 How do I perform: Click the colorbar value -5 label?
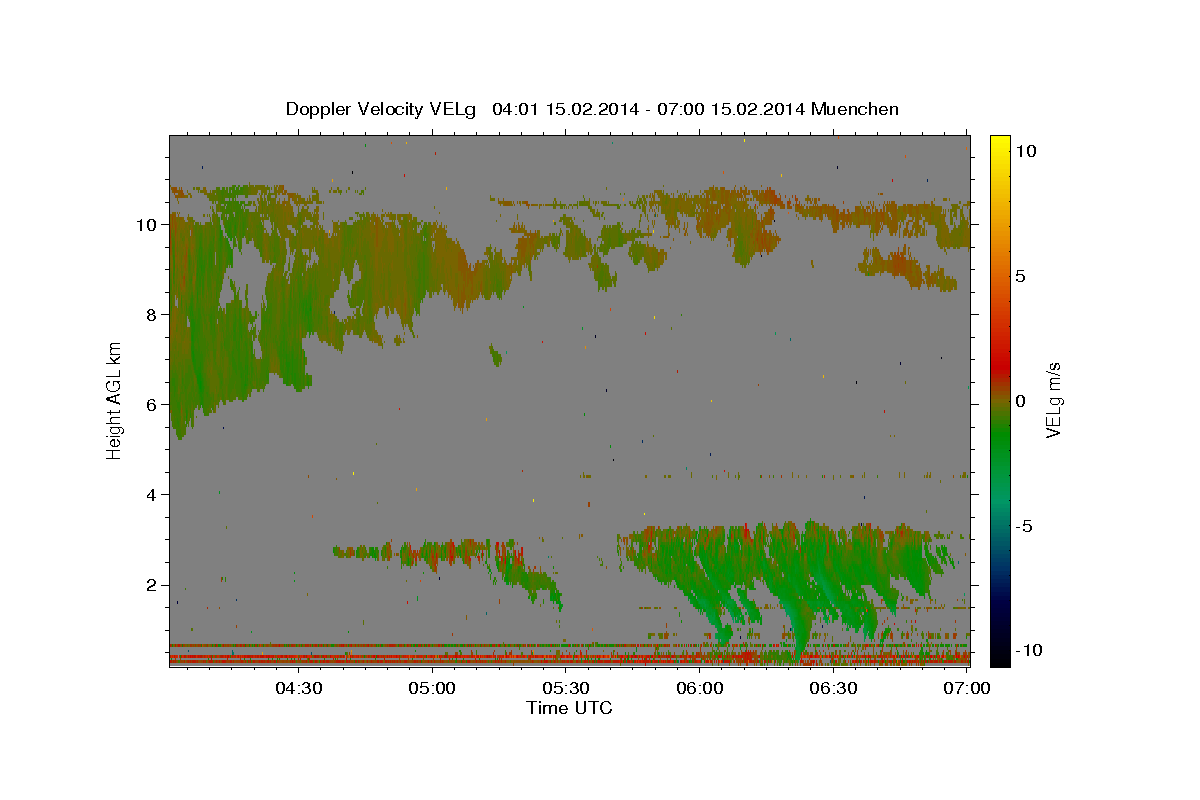click(x=1025, y=526)
